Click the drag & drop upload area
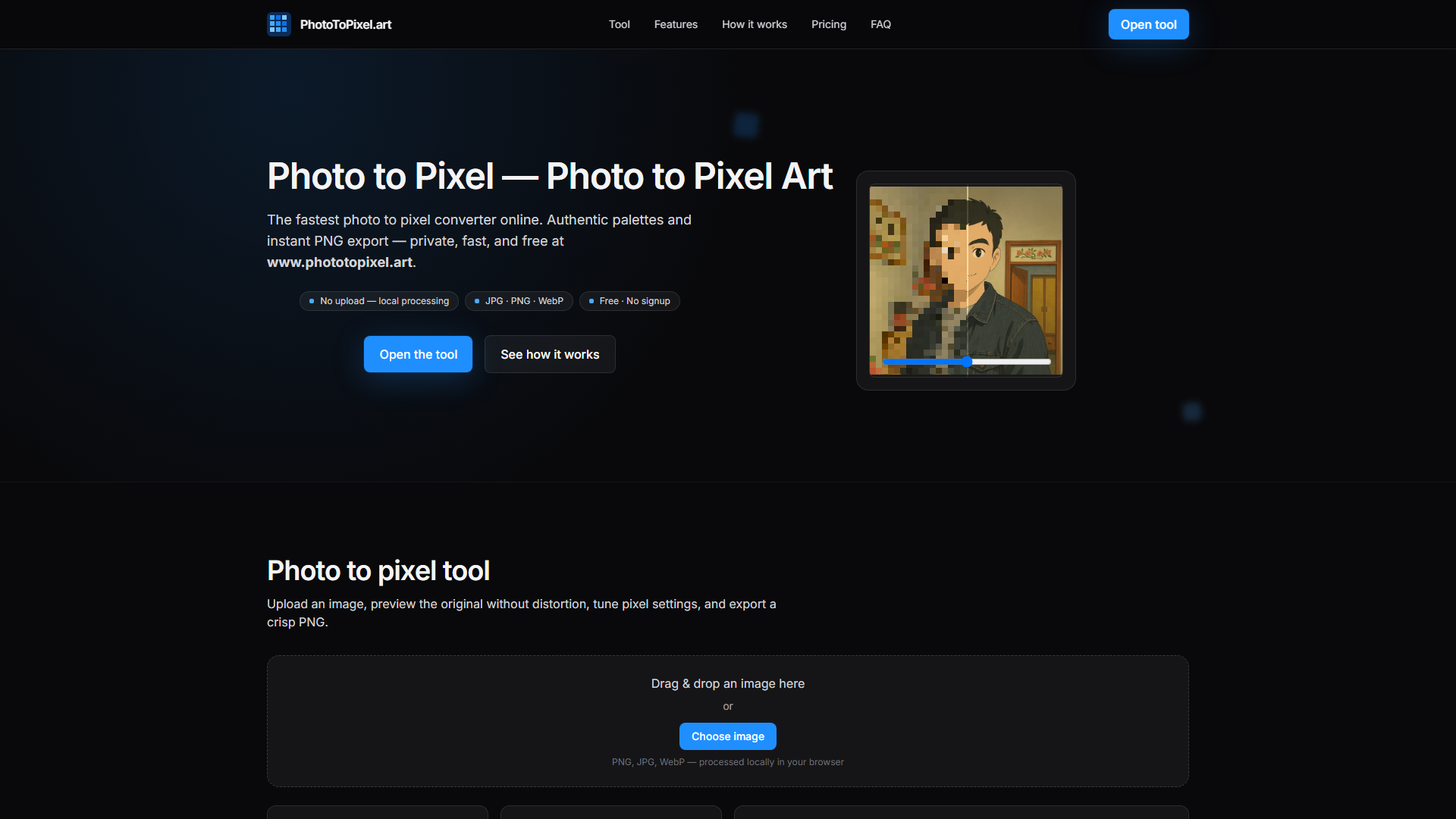This screenshot has width=1456, height=819. [x=728, y=721]
